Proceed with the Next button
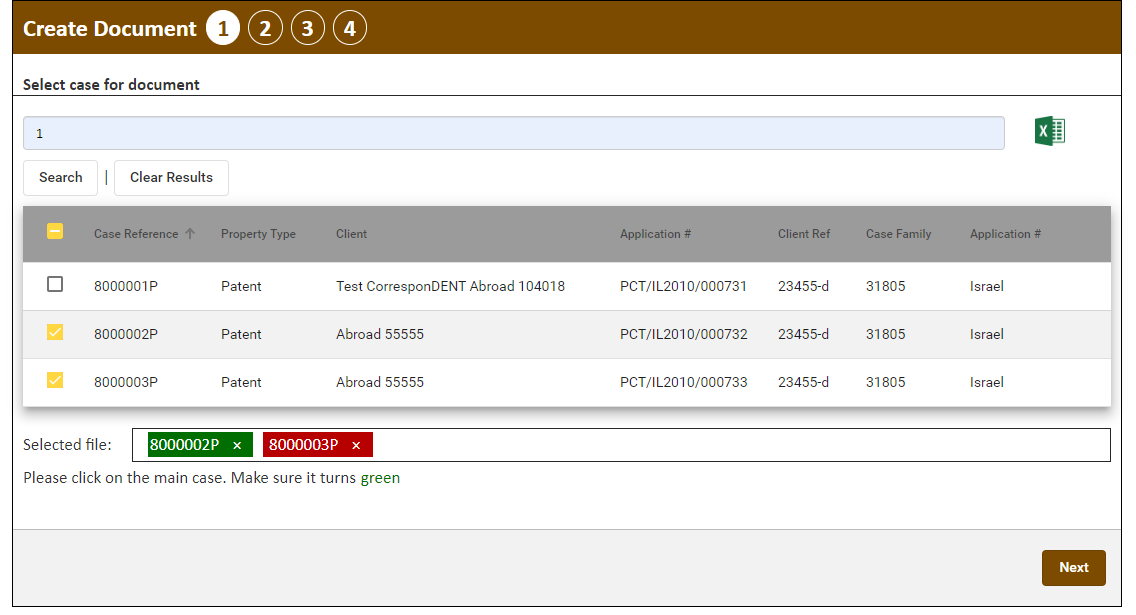The image size is (1136, 615). click(1074, 568)
